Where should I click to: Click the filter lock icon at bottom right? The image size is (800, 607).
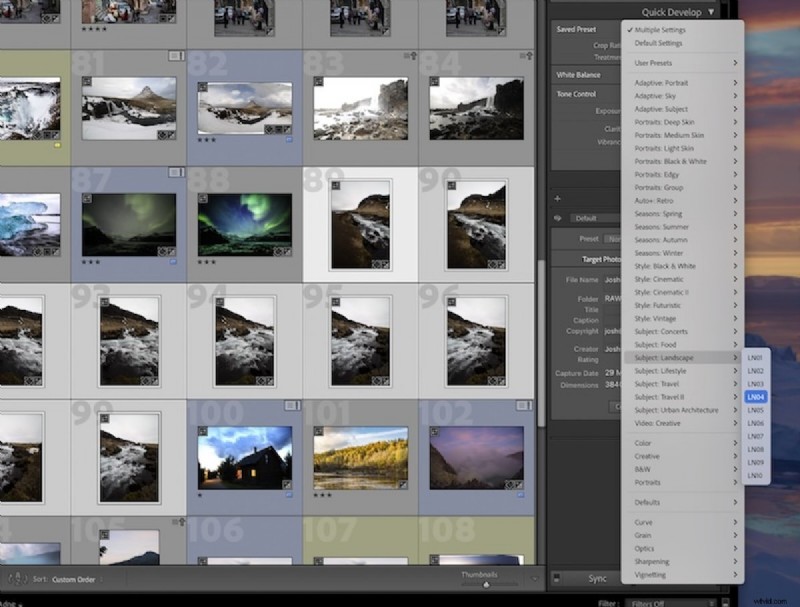723,601
